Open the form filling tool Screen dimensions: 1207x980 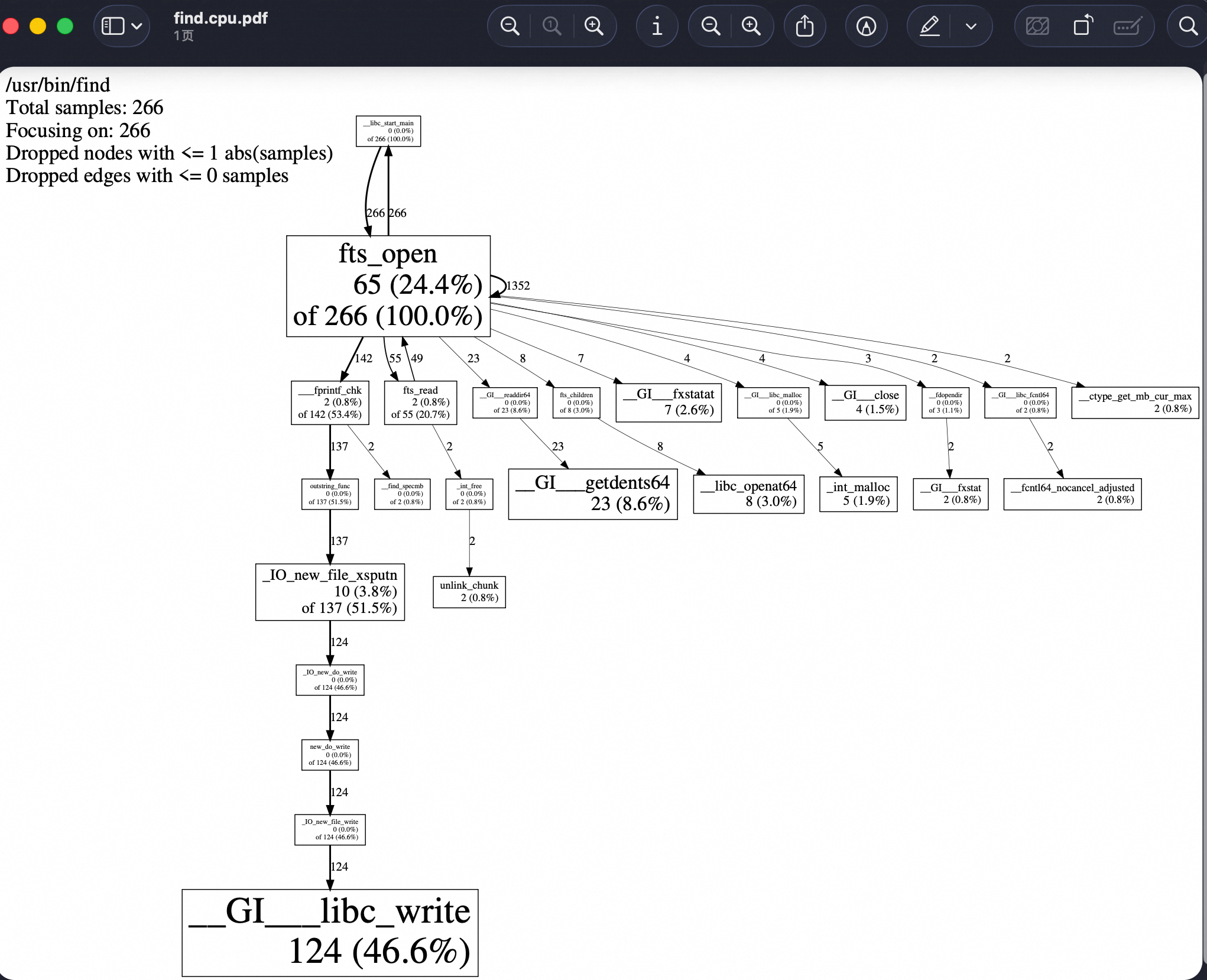pos(1127,26)
